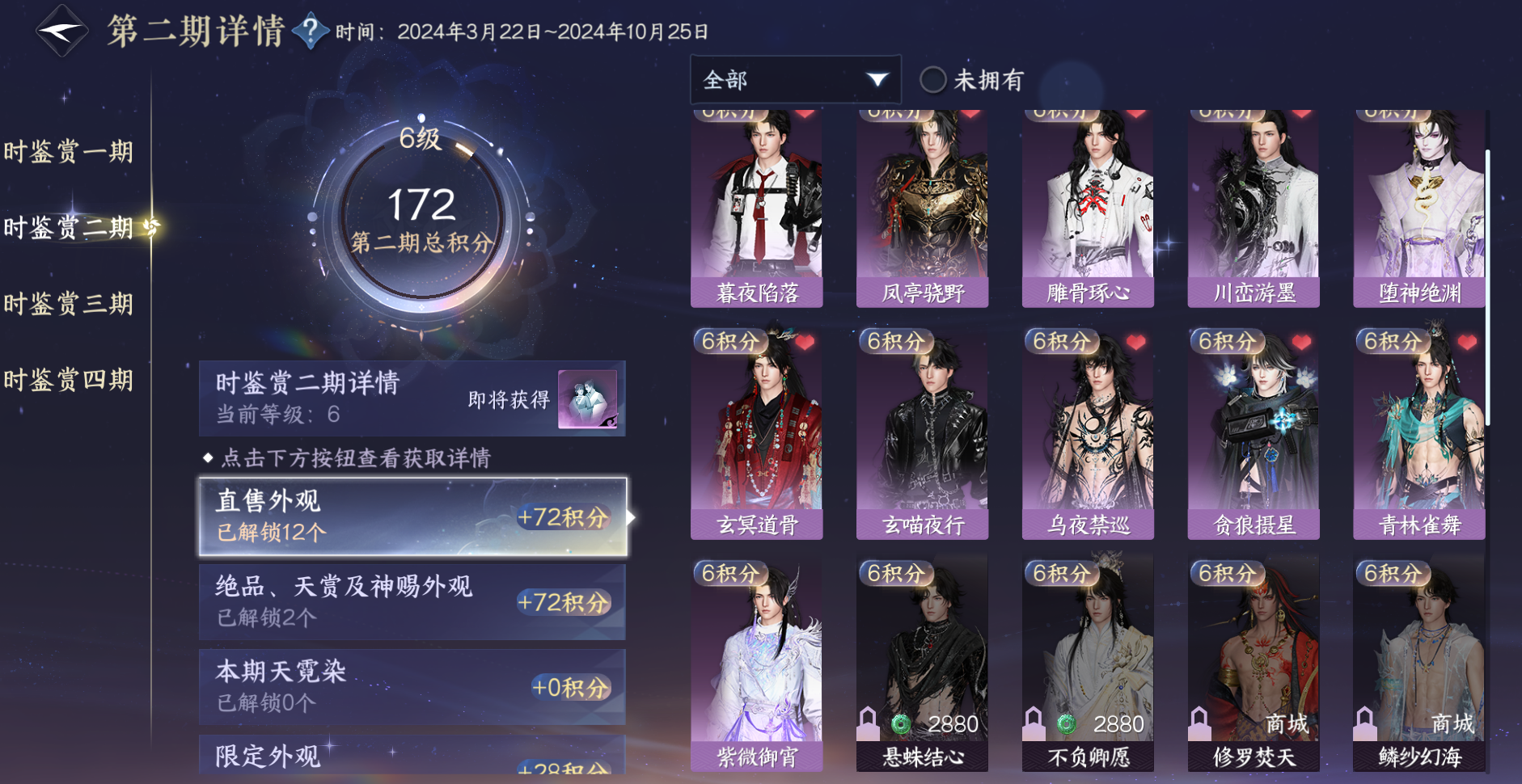Toggle the 未拥有 filter radio button
This screenshot has width=1522, height=784.
point(932,79)
